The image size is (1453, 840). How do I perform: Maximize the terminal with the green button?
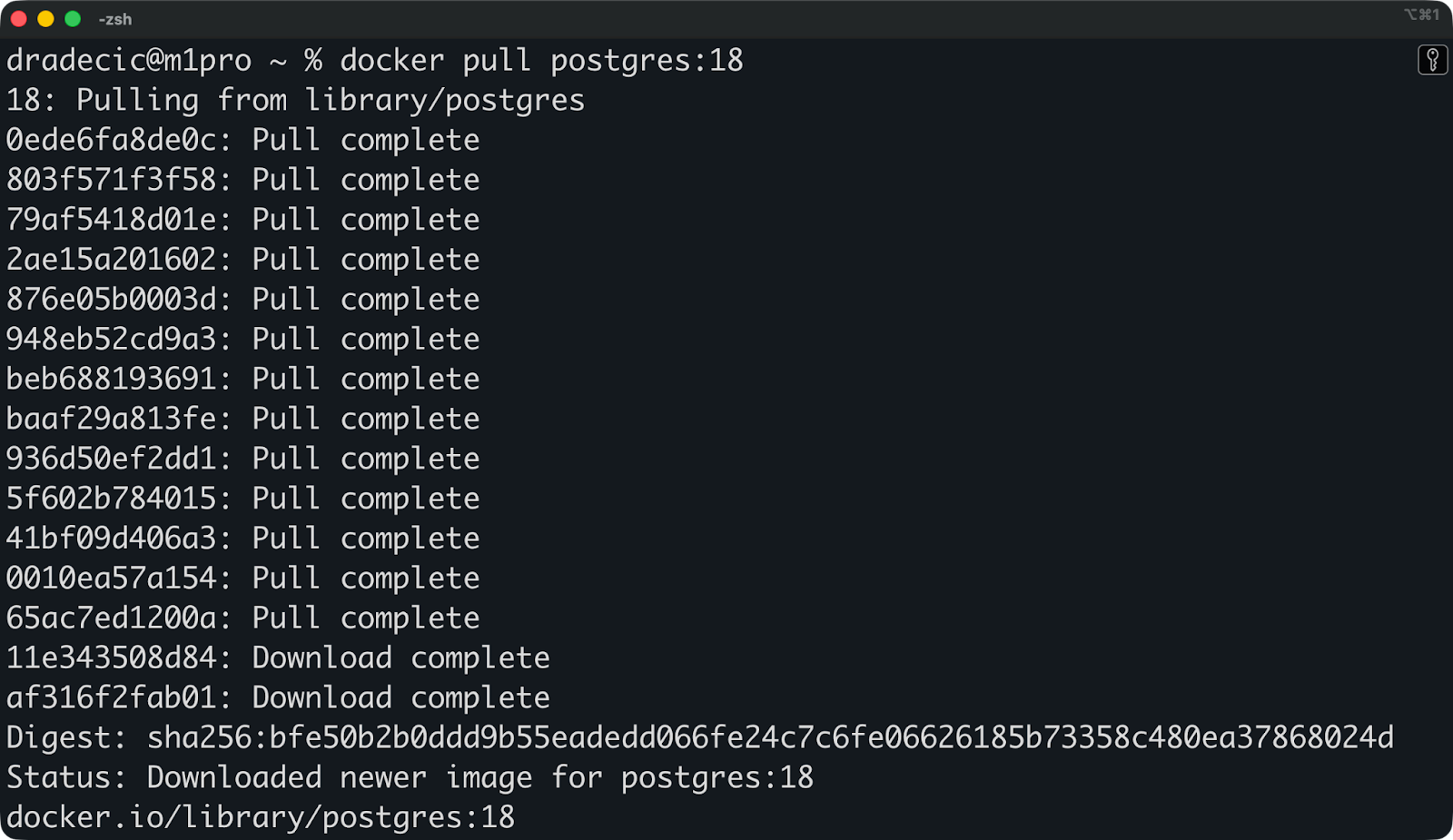pyautogui.click(x=73, y=19)
